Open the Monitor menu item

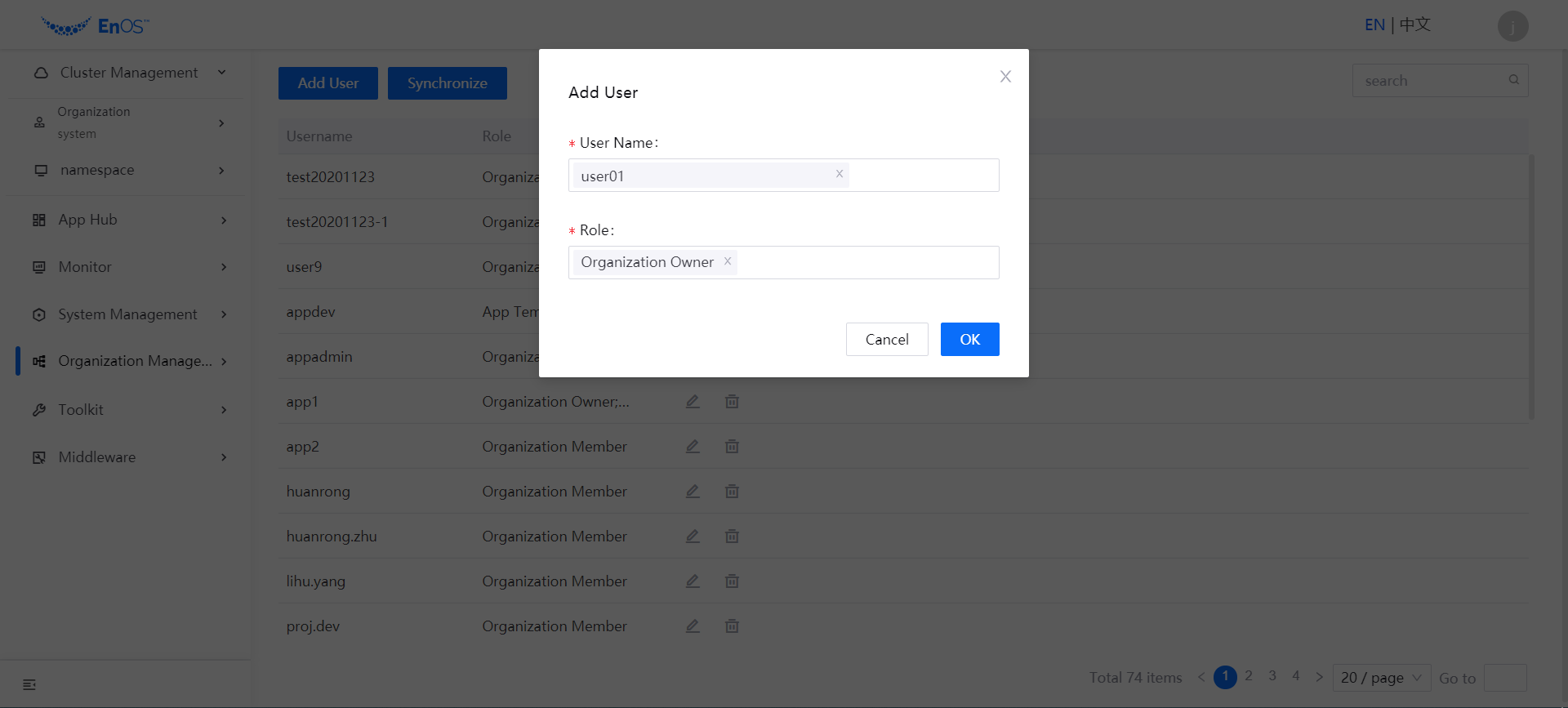[x=129, y=267]
